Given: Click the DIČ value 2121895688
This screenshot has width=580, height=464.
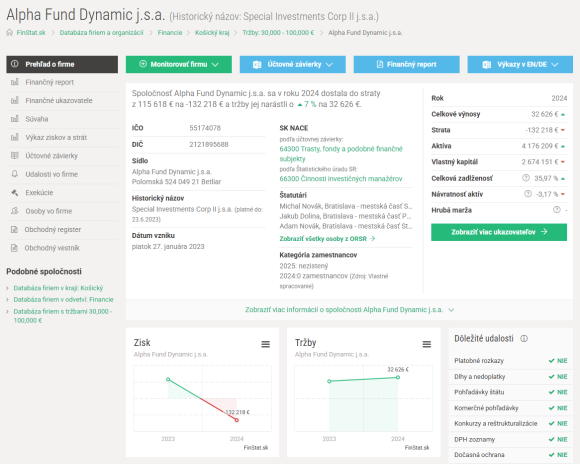Looking at the screenshot, I should pyautogui.click(x=209, y=144).
